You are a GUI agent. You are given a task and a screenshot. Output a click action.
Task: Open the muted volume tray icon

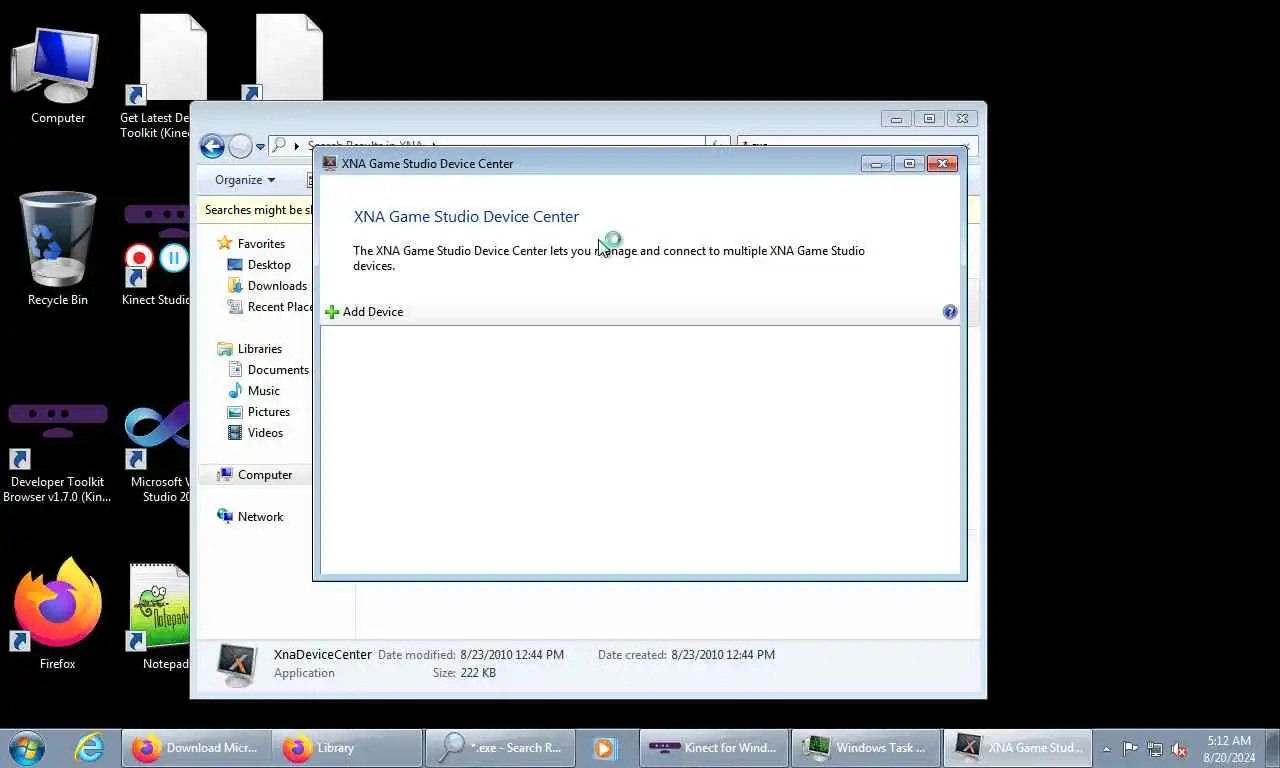click(1180, 748)
